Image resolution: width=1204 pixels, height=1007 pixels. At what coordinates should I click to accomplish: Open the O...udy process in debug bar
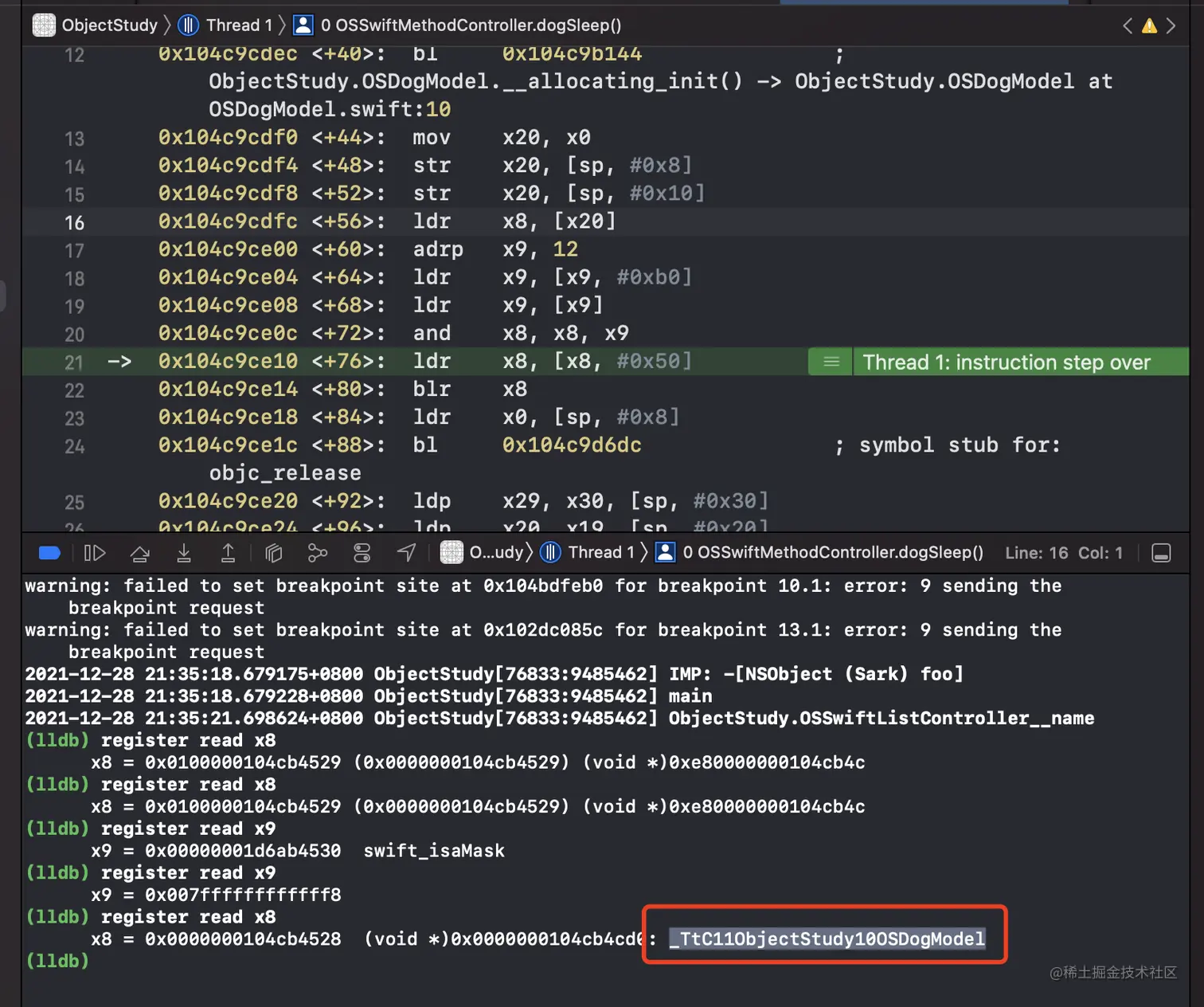pos(483,553)
